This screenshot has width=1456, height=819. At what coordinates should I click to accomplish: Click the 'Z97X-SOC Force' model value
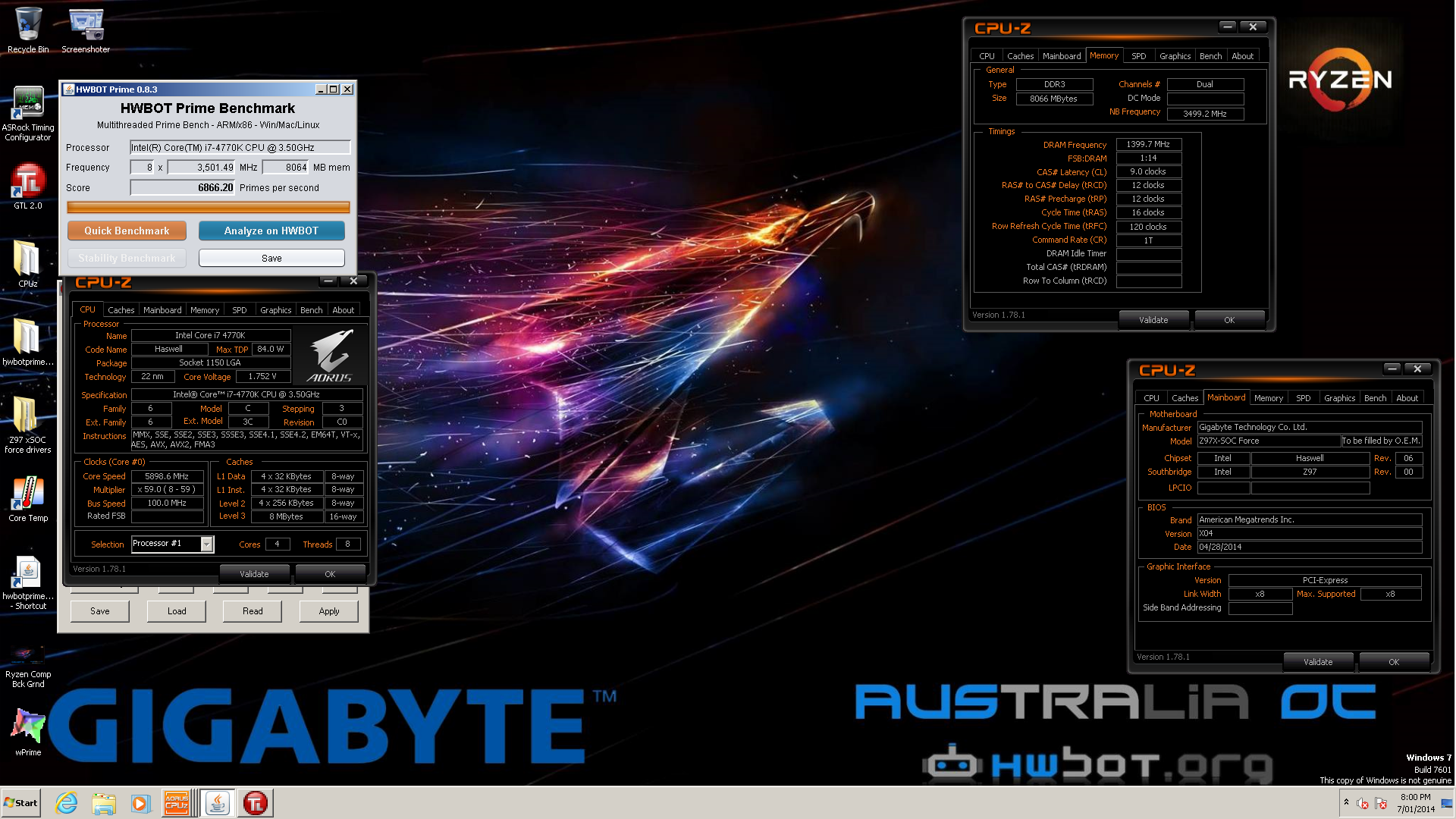pyautogui.click(x=1269, y=441)
